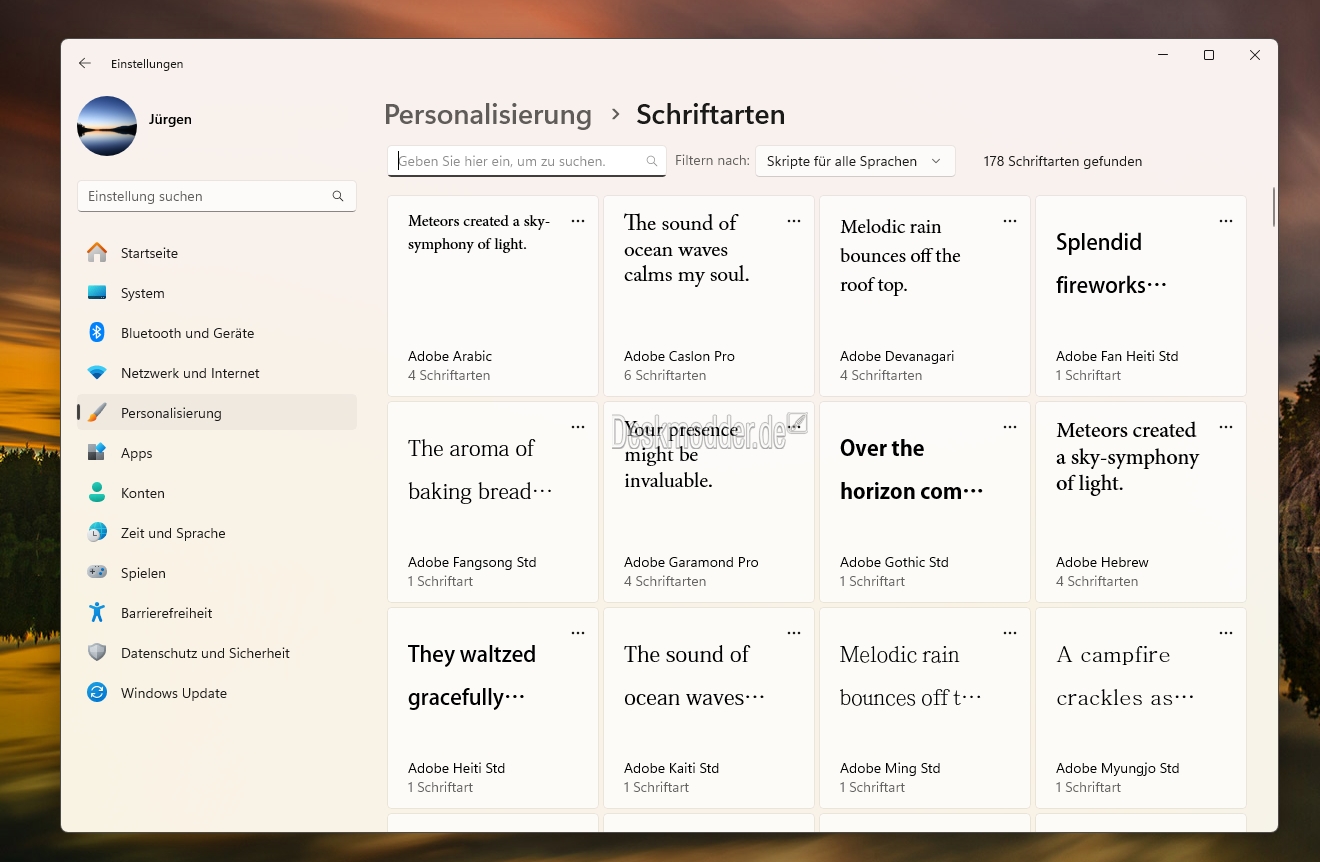Open the ellipsis menu for Adobe Ming Std
Image resolution: width=1320 pixels, height=862 pixels.
coord(1010,633)
